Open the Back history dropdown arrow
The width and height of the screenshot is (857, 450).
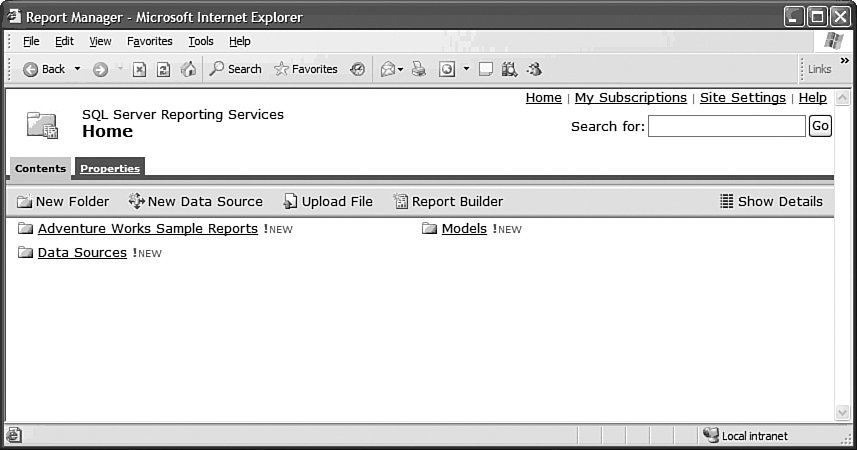pyautogui.click(x=77, y=69)
